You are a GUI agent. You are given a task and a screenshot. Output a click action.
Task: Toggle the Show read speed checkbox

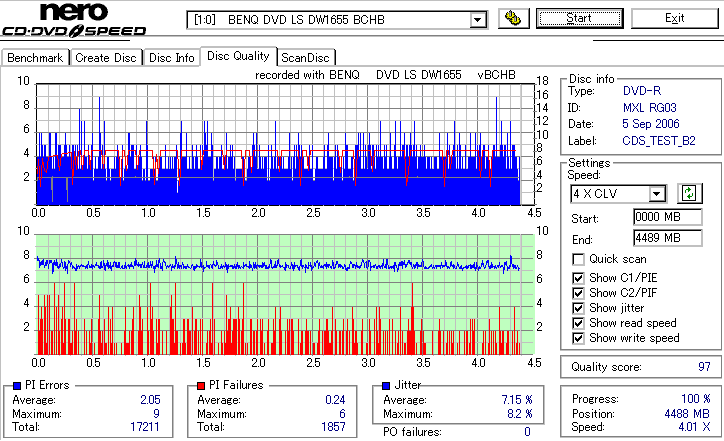pyautogui.click(x=578, y=323)
